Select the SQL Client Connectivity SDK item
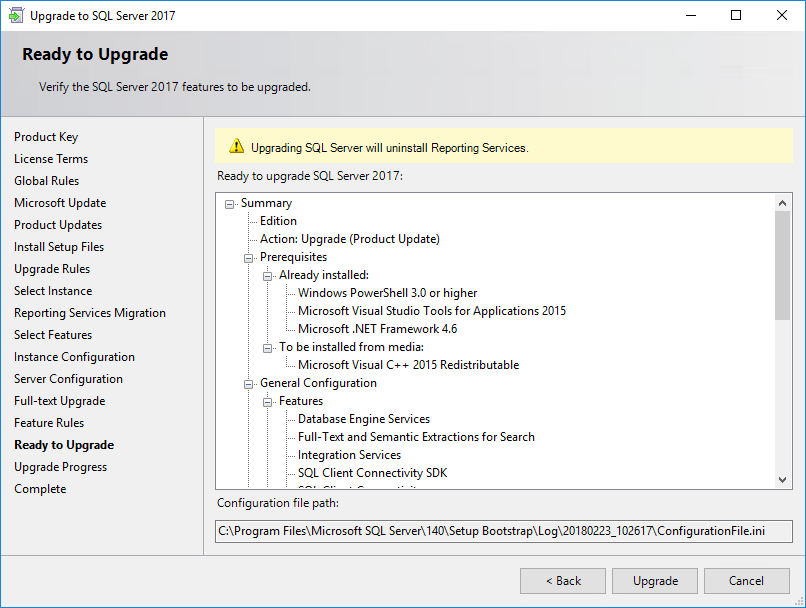The width and height of the screenshot is (806, 608). [x=373, y=473]
